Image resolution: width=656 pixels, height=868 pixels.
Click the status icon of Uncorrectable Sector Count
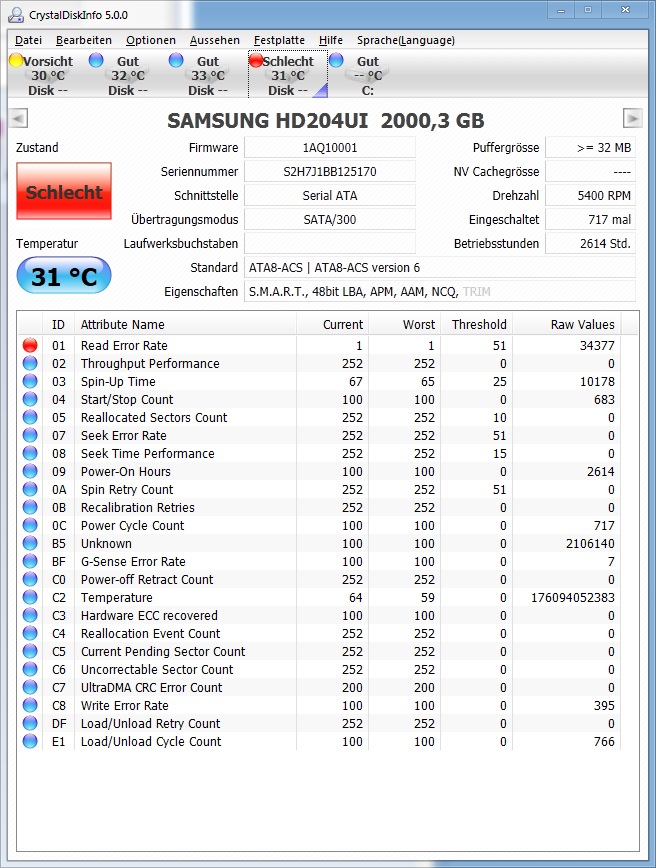[x=30, y=669]
